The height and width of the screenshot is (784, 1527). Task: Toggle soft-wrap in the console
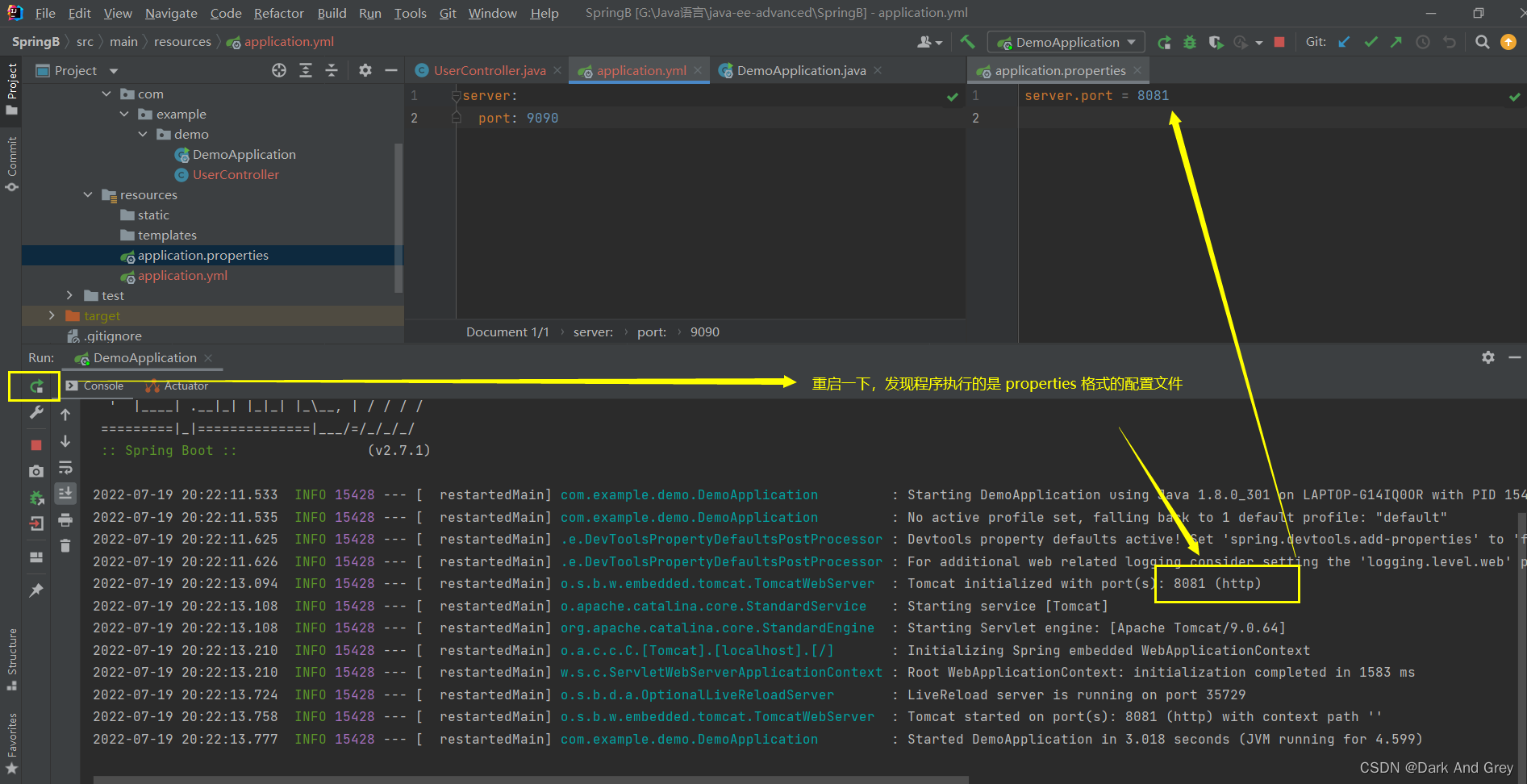tap(65, 468)
